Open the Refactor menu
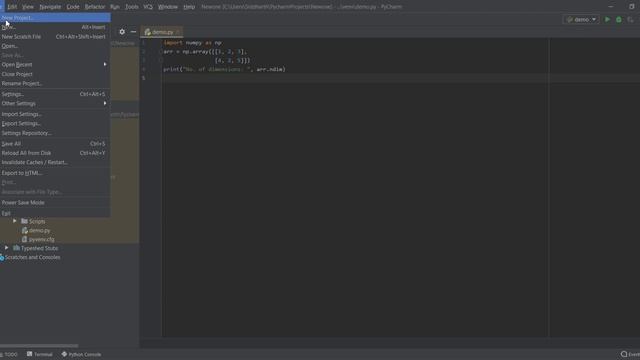 point(95,7)
